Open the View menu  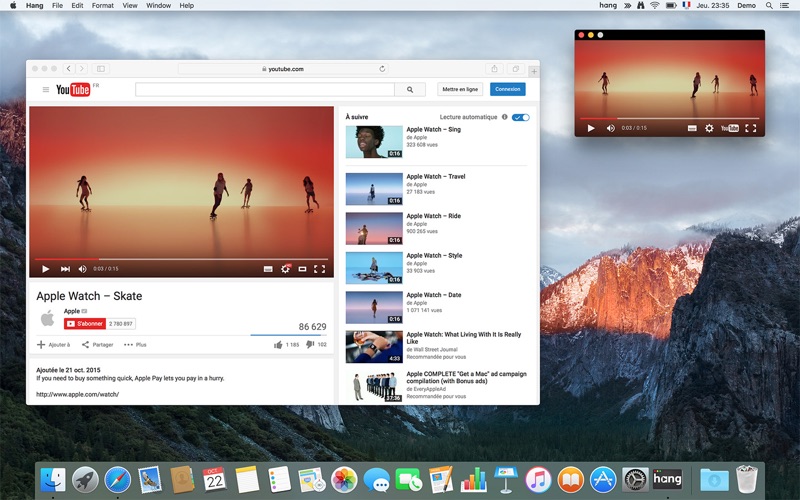(x=130, y=6)
